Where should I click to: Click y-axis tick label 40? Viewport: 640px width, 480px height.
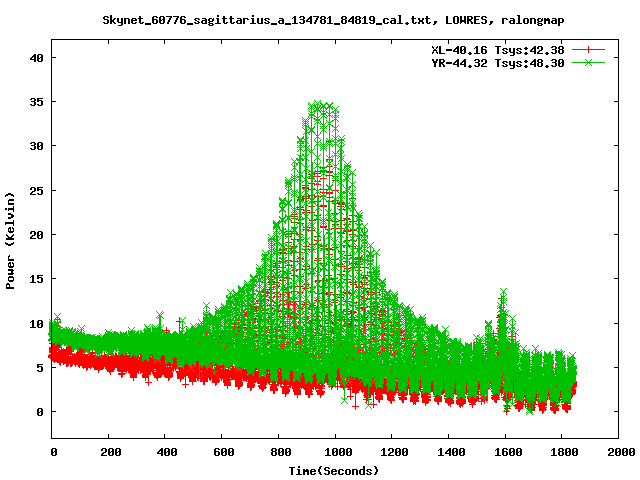(x=36, y=58)
